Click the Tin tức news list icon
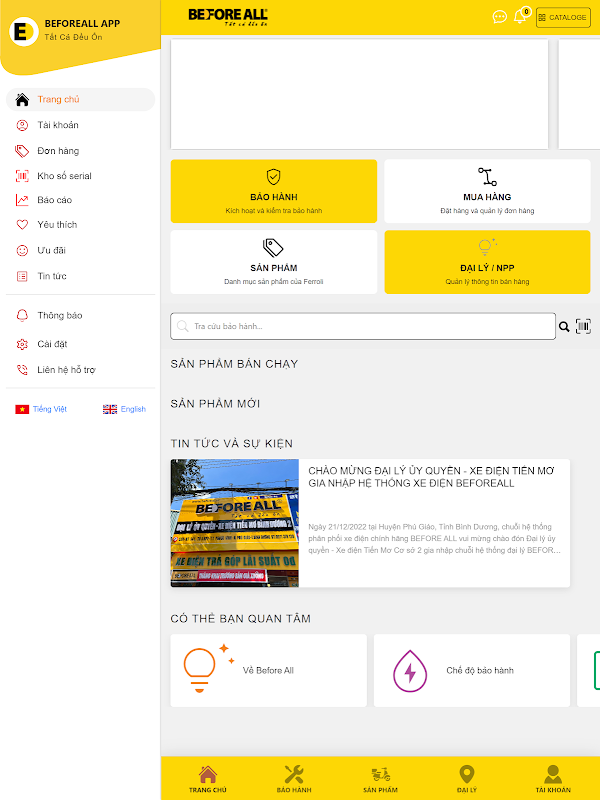The width and height of the screenshot is (600, 800). [22, 276]
